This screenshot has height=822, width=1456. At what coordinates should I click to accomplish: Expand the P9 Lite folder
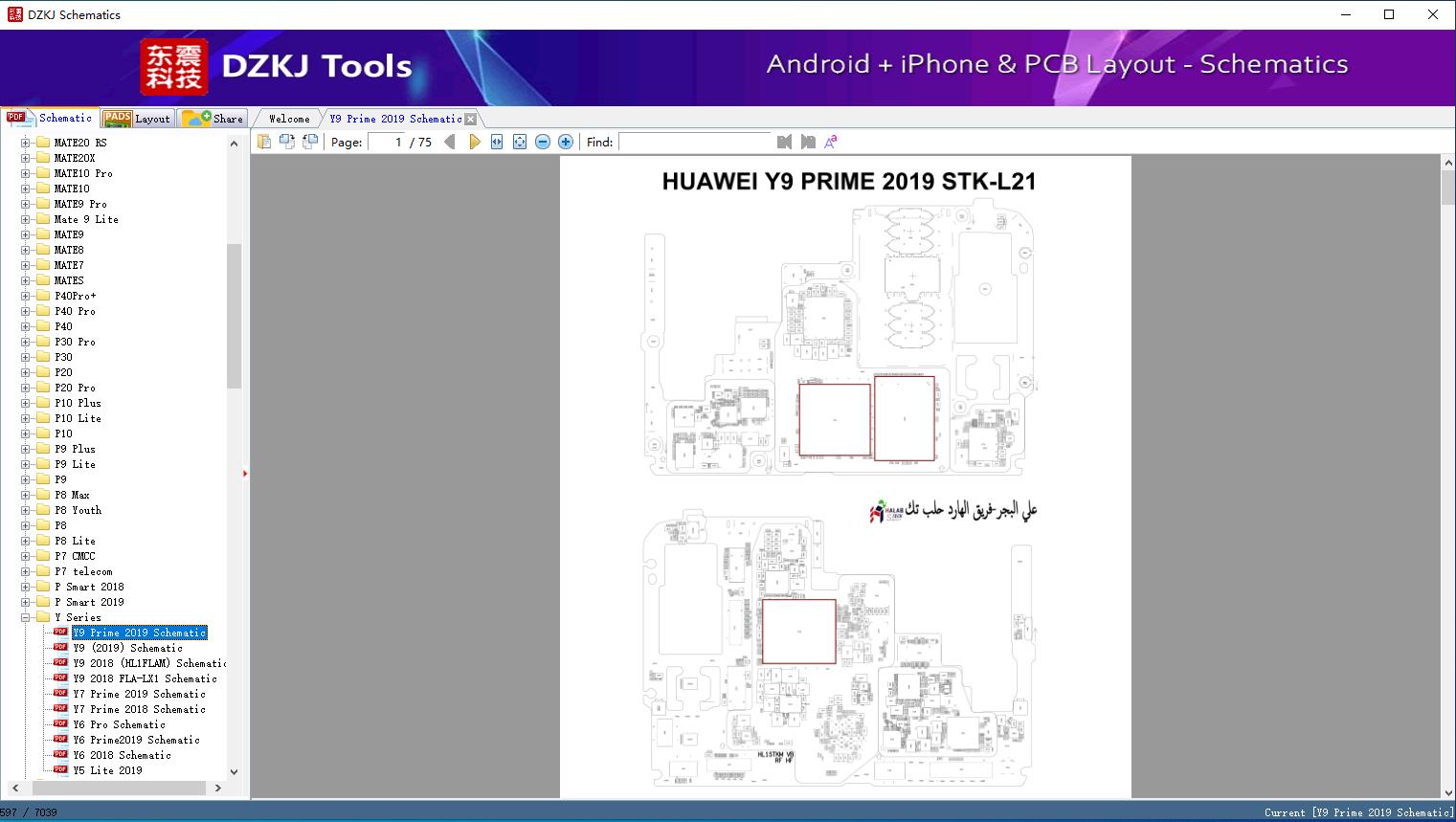pyautogui.click(x=26, y=464)
